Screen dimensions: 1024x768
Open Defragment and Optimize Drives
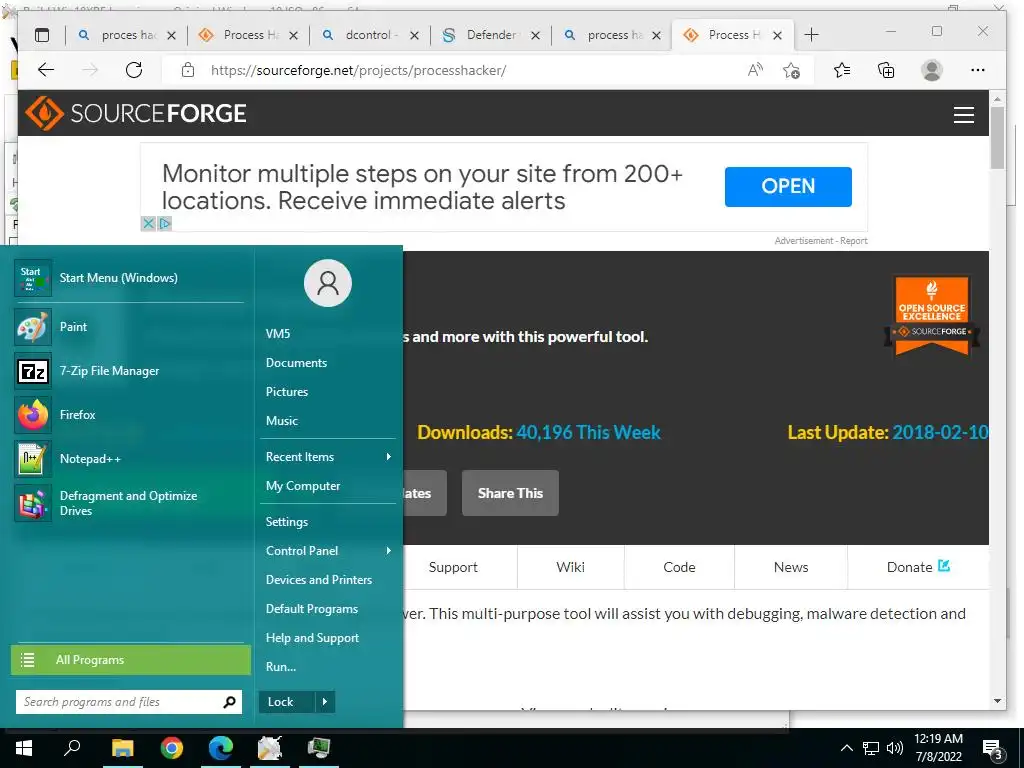coord(129,503)
